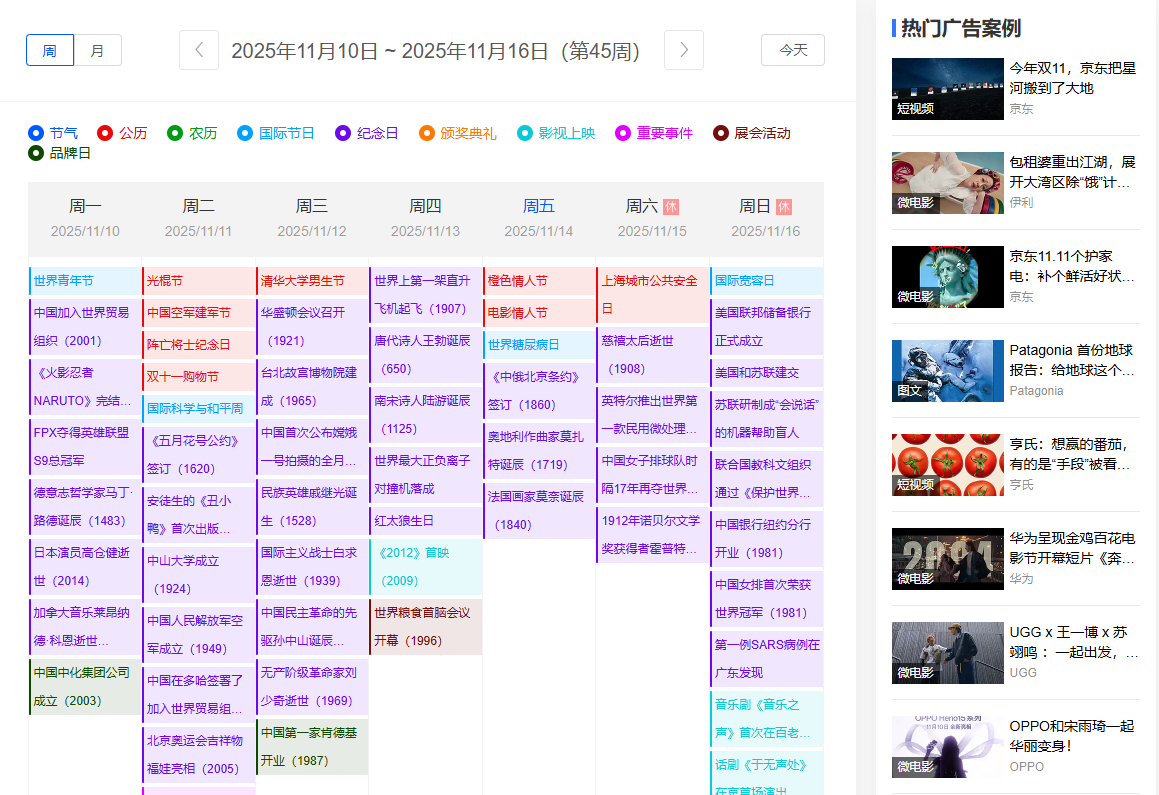Open the 亨氏 tomato ad article title
1159x795 pixels.
(x=1072, y=454)
